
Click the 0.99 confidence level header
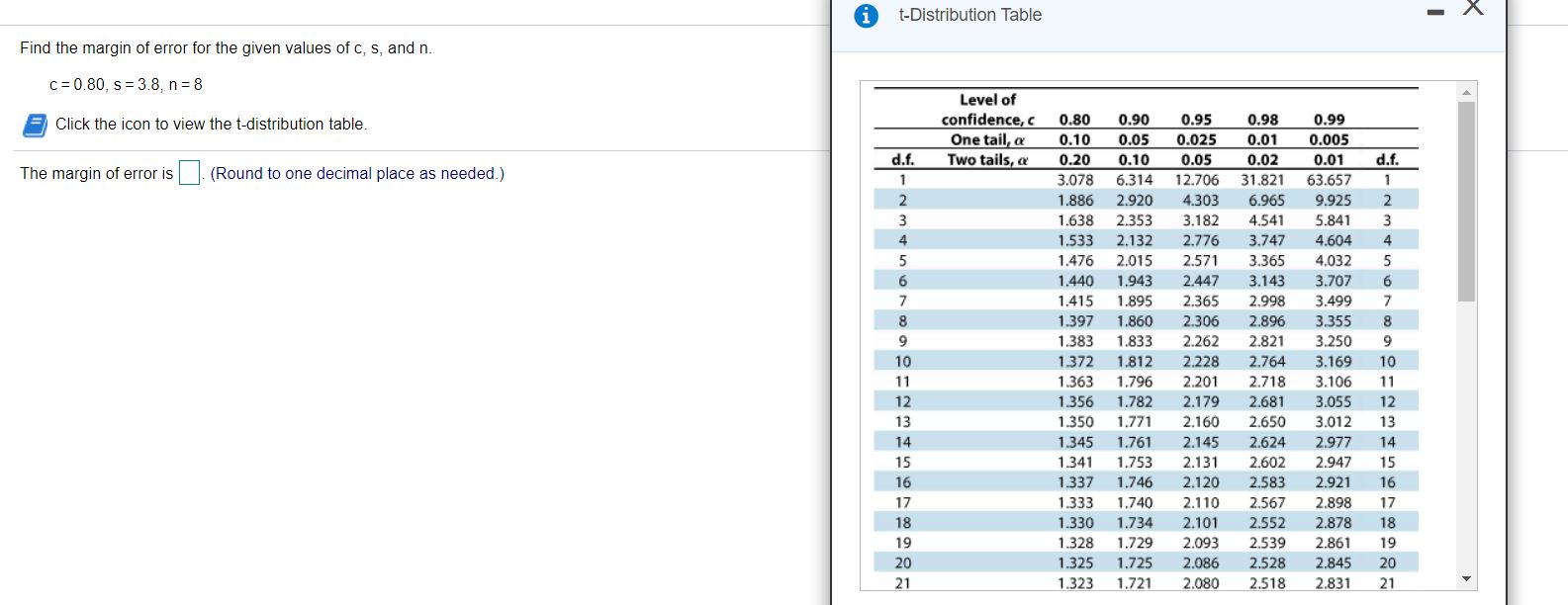pyautogui.click(x=1329, y=120)
